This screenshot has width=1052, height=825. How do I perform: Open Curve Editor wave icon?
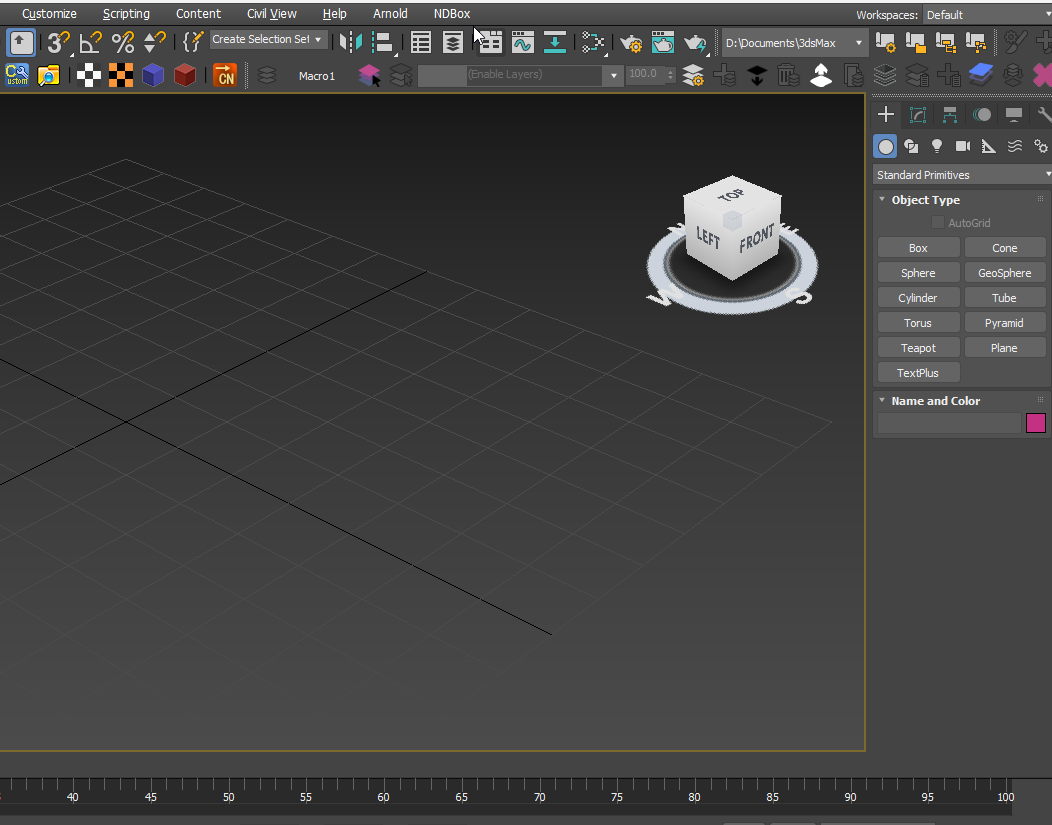coord(522,43)
